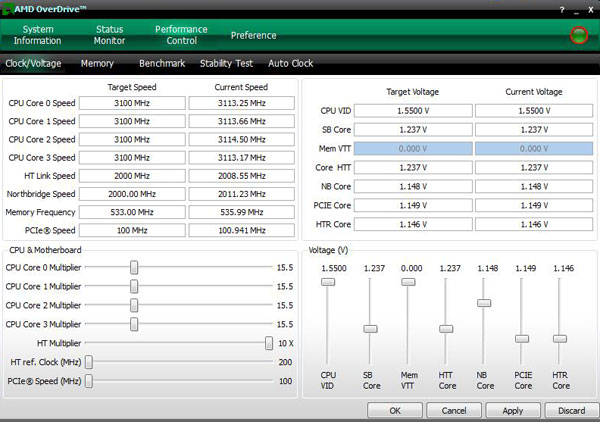Click the CPU Core 1 Multiplier slider handle
The image size is (600, 422).
click(x=134, y=286)
